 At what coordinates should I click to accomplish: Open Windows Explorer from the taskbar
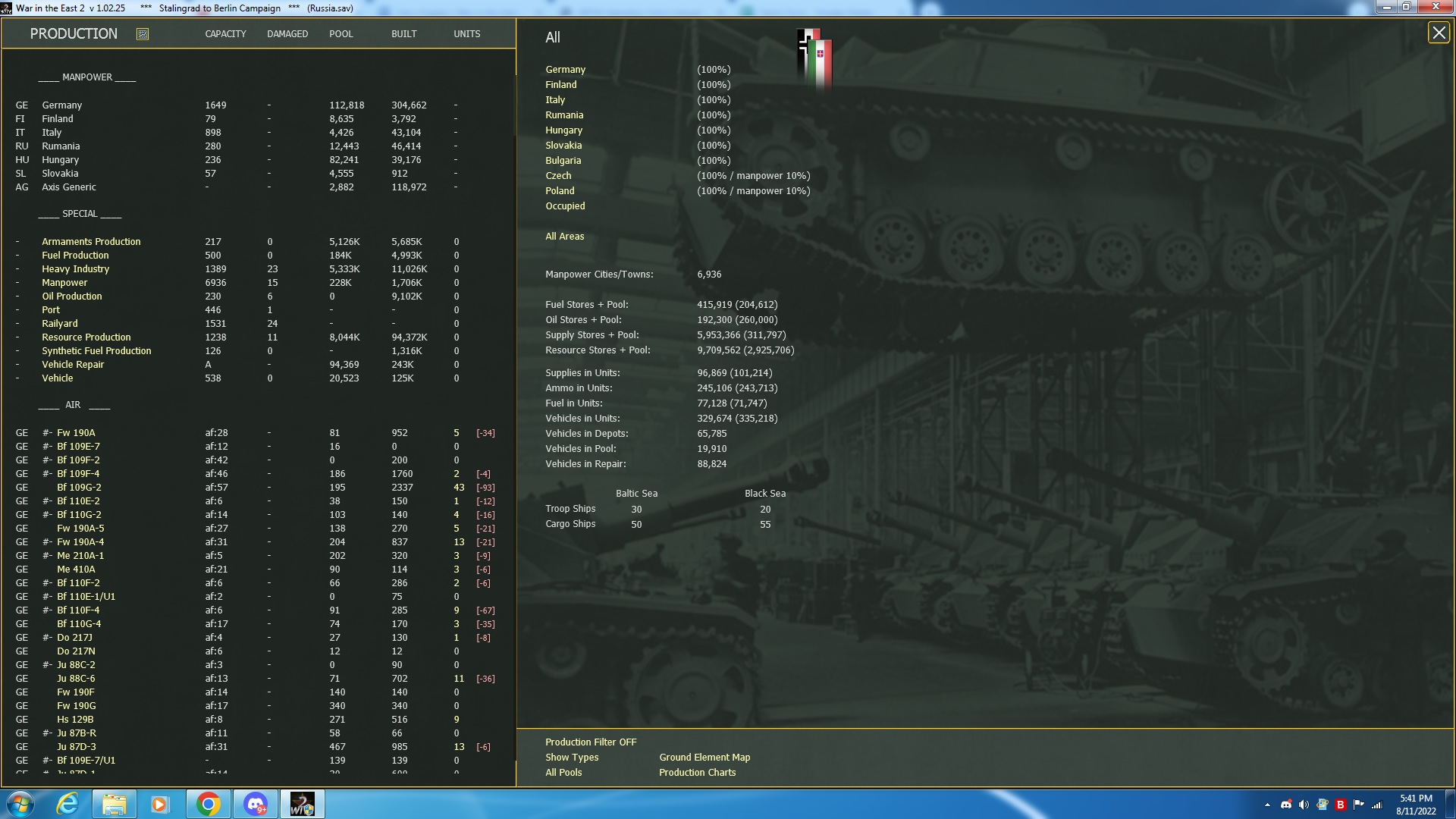(114, 803)
